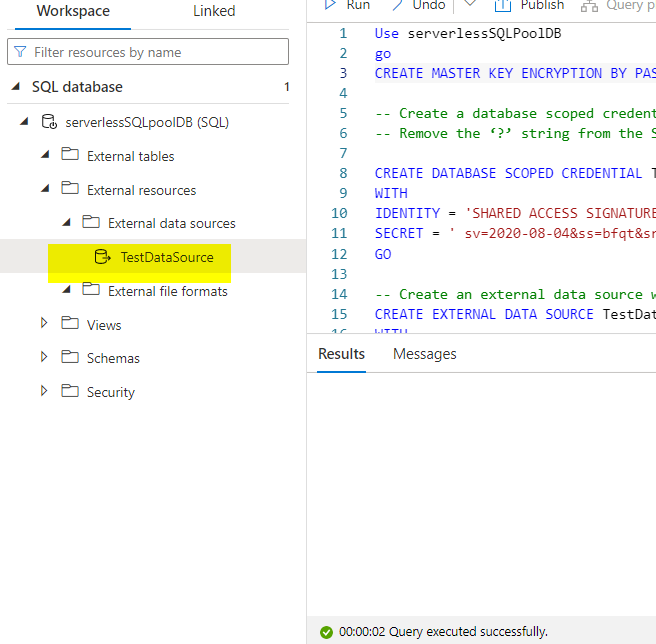656x644 pixels.
Task: Click the Schemas folder icon
Action: [70, 357]
